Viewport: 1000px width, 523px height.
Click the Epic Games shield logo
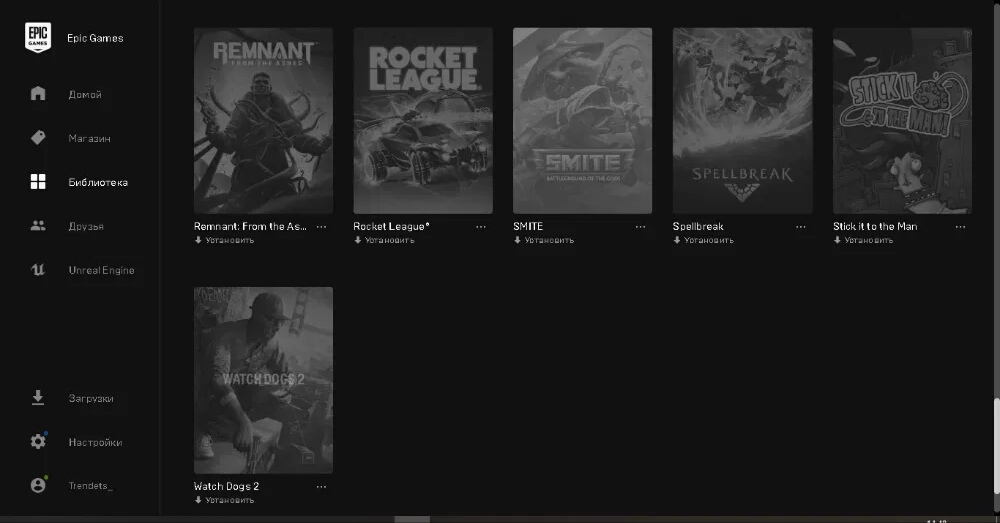tap(38, 38)
